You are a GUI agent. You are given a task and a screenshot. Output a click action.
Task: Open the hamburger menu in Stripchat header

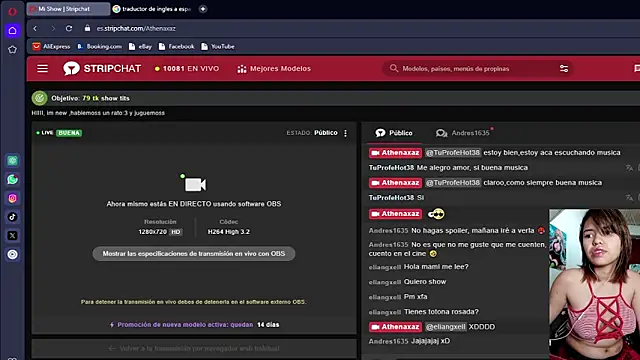(x=42, y=69)
